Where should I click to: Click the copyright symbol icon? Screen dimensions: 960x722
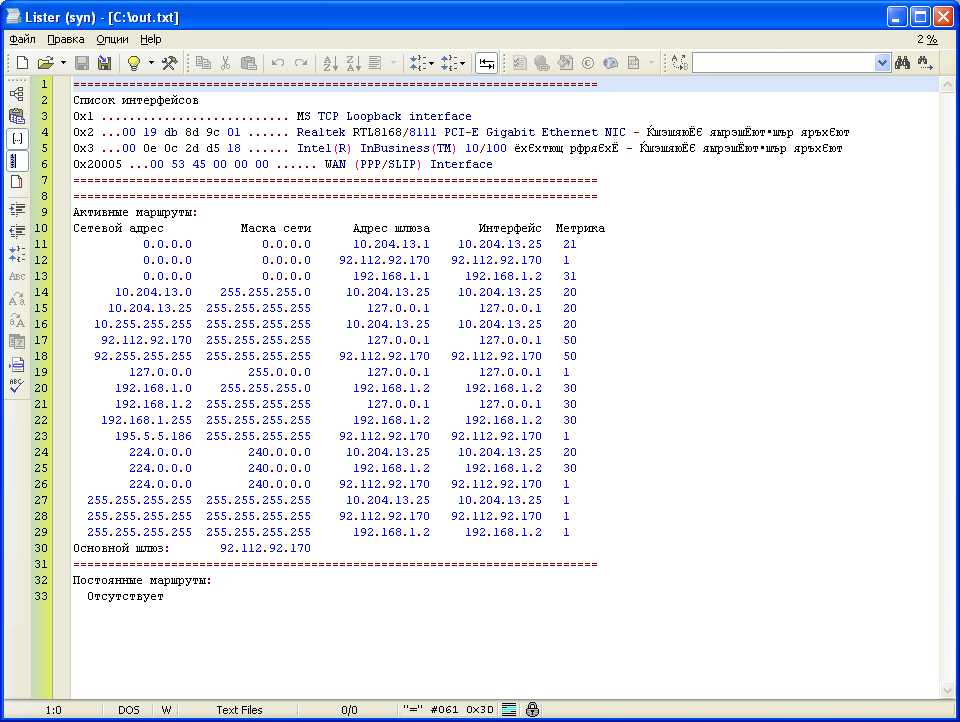click(588, 62)
